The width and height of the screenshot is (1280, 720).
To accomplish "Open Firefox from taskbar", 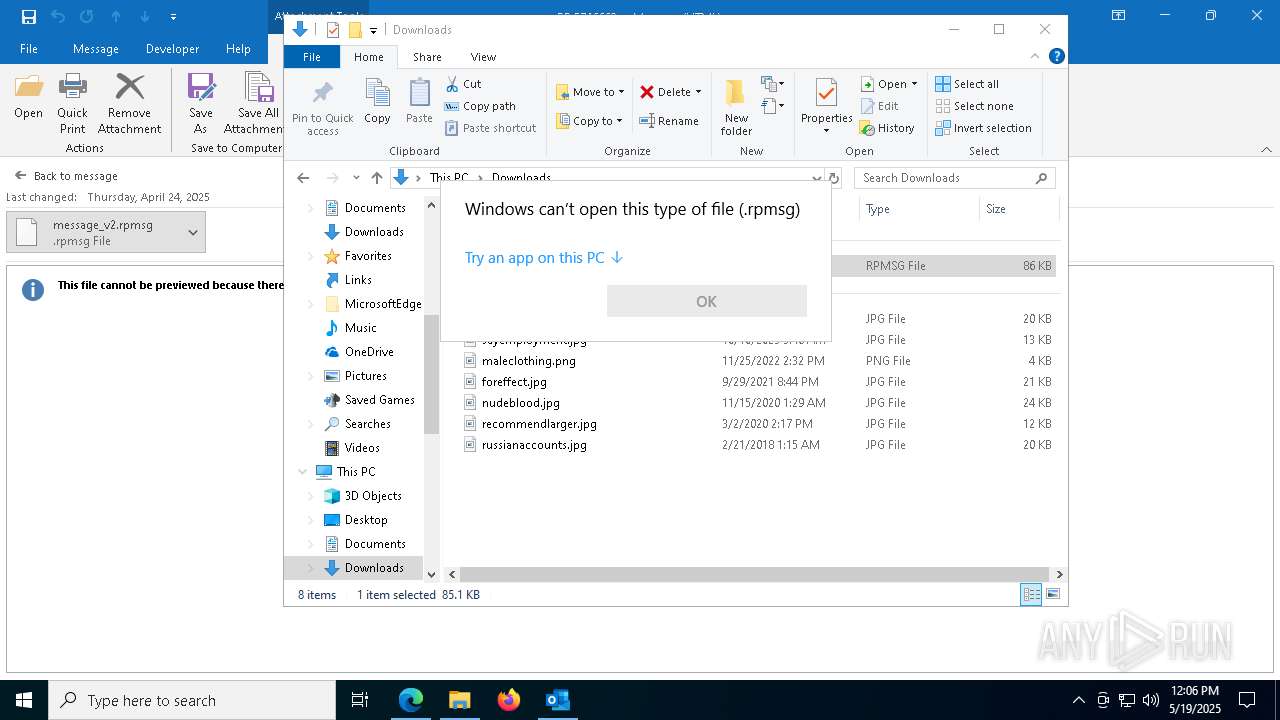I will coord(509,700).
